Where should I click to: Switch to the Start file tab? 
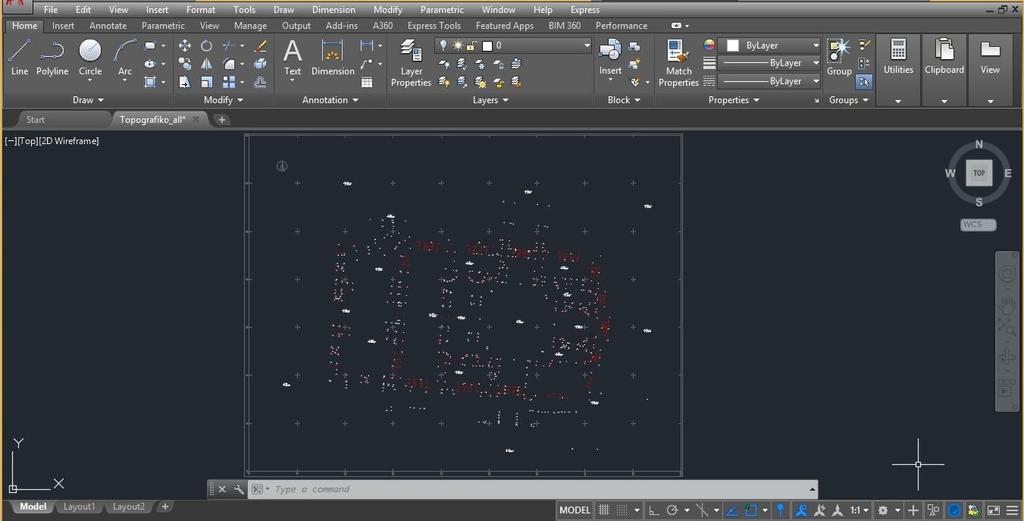pos(35,119)
